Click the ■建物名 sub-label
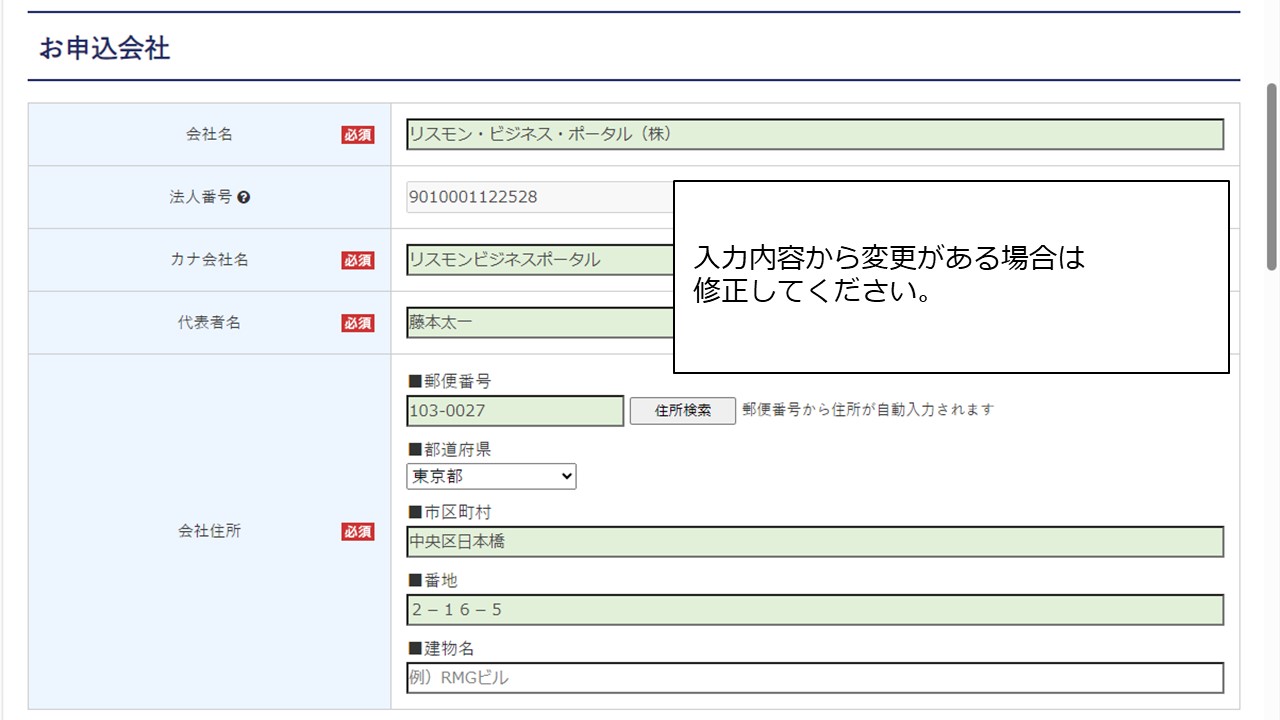 tap(441, 649)
